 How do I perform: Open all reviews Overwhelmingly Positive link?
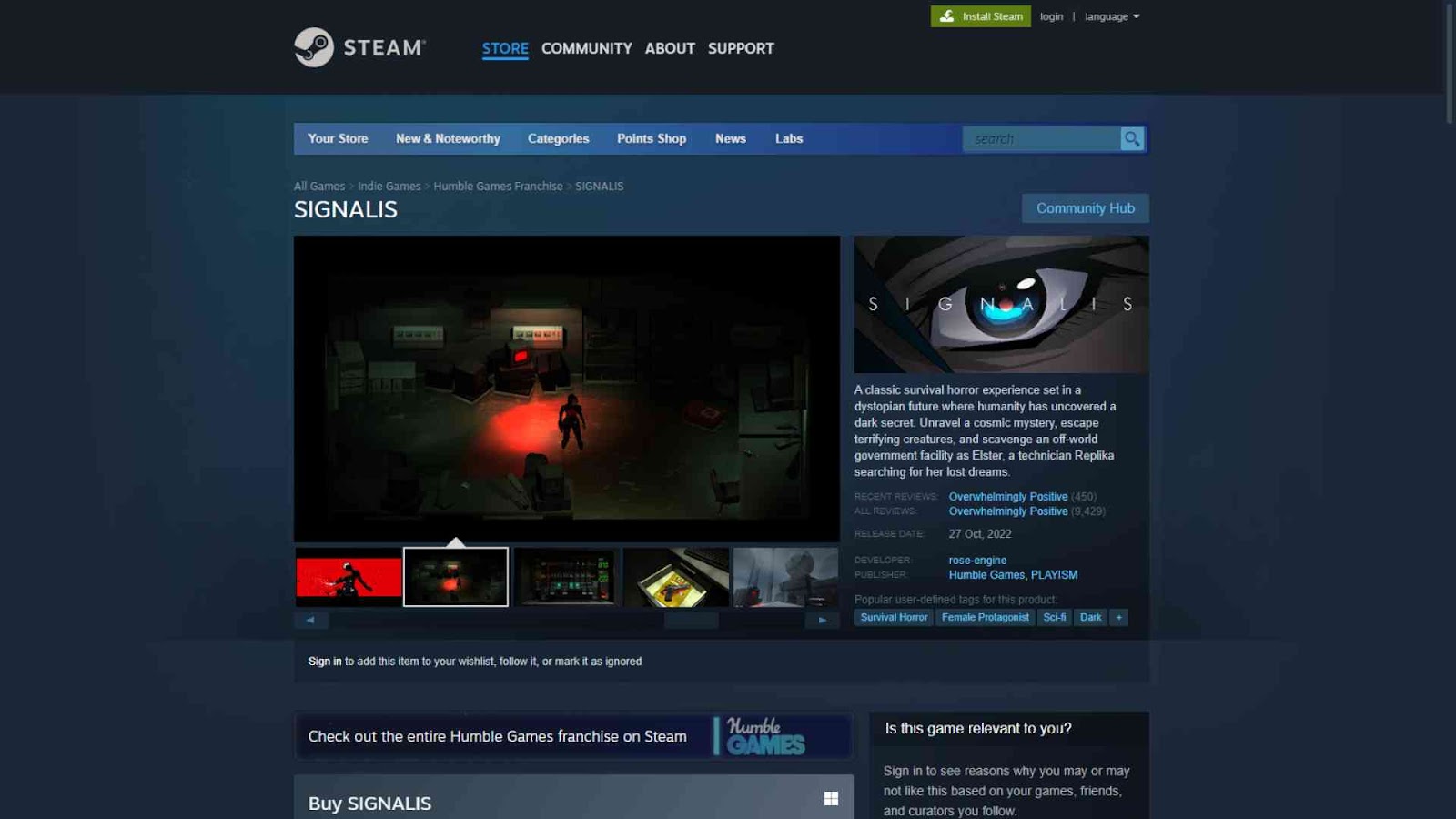click(1008, 511)
